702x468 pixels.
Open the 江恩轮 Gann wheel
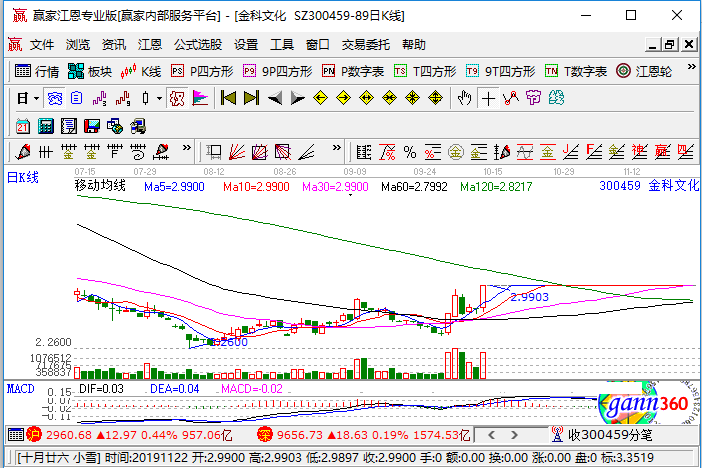coord(644,71)
